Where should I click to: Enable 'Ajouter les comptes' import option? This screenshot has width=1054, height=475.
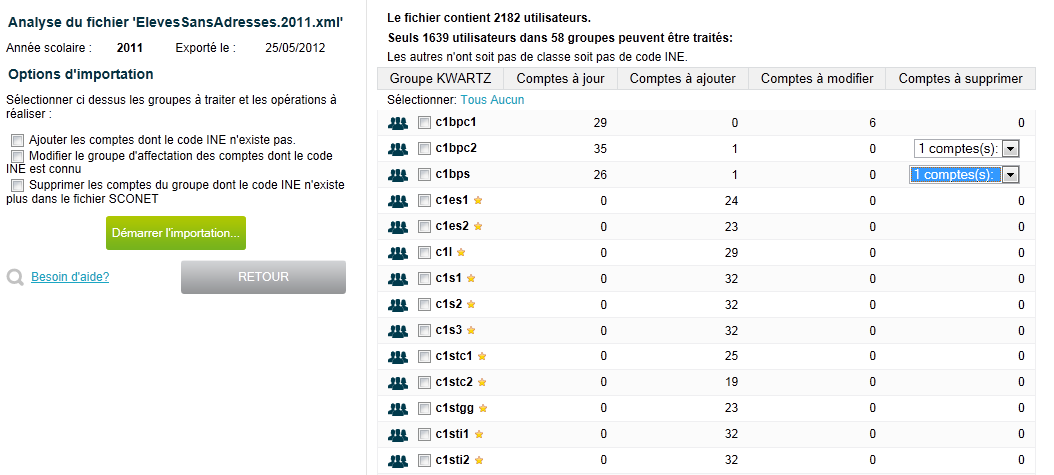[17, 140]
